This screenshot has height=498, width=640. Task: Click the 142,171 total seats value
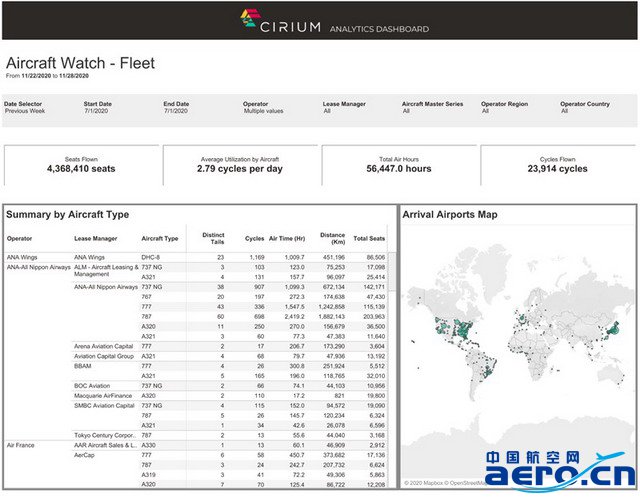[374, 287]
